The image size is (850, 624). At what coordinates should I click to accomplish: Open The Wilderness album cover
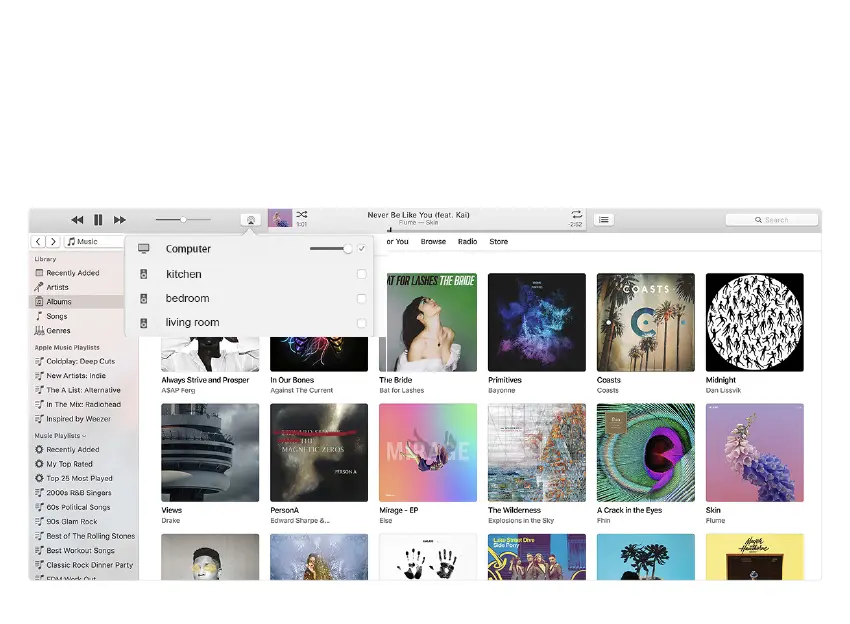tap(537, 453)
